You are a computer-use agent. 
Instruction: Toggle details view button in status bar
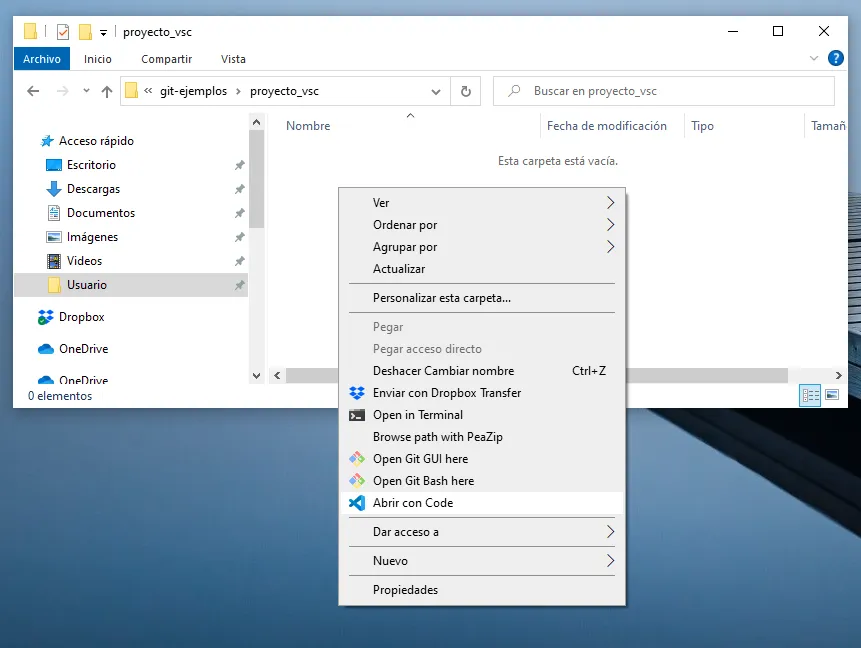click(810, 395)
